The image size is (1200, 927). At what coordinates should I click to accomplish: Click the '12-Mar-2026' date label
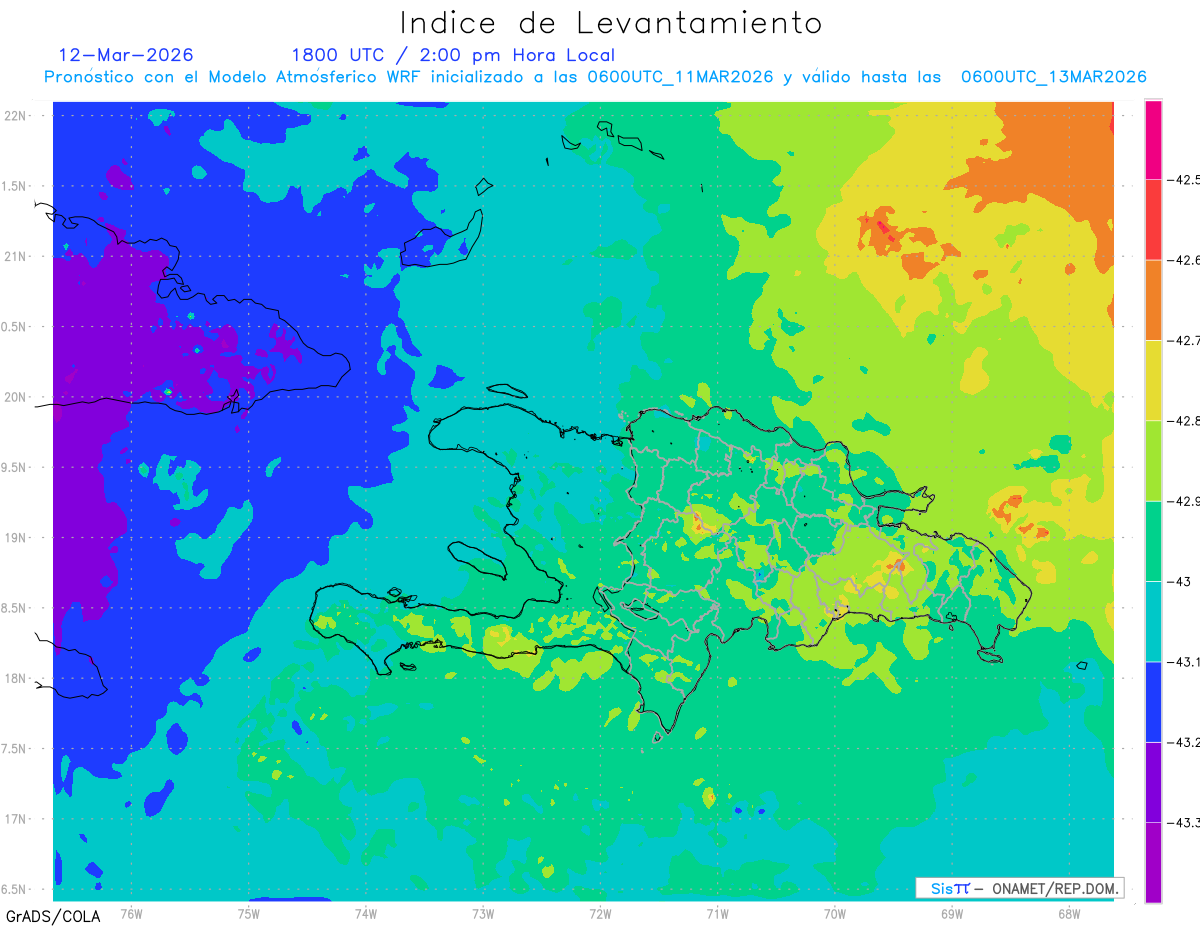126,55
